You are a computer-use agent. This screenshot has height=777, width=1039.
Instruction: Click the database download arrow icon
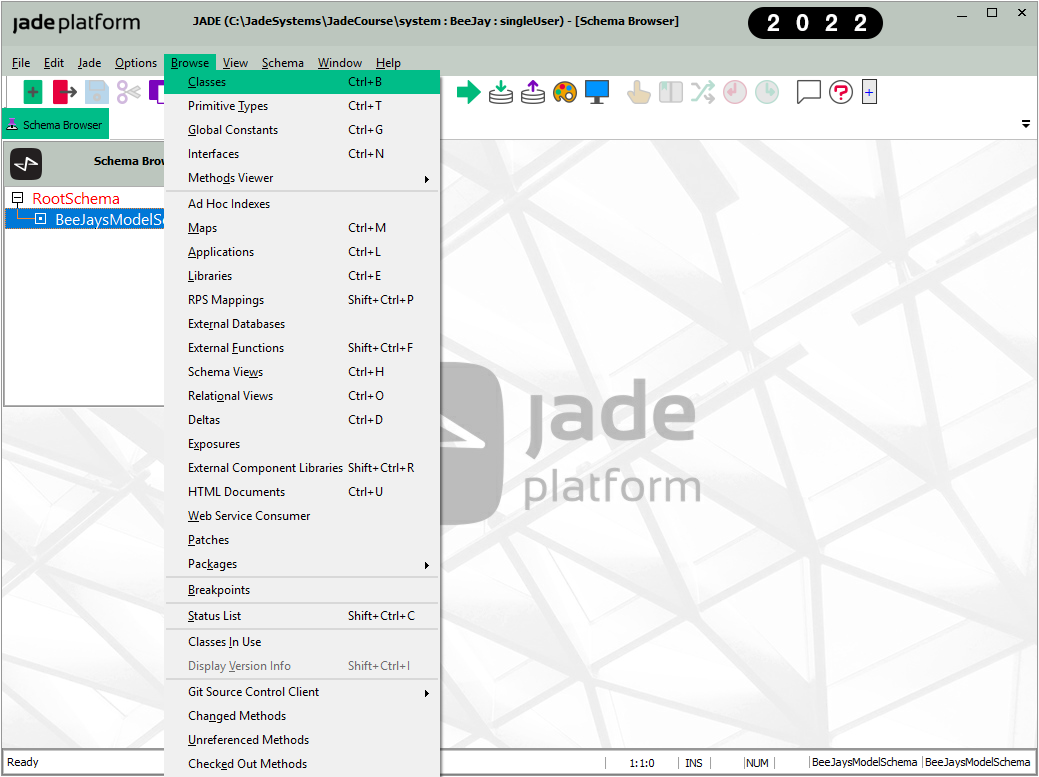[501, 93]
